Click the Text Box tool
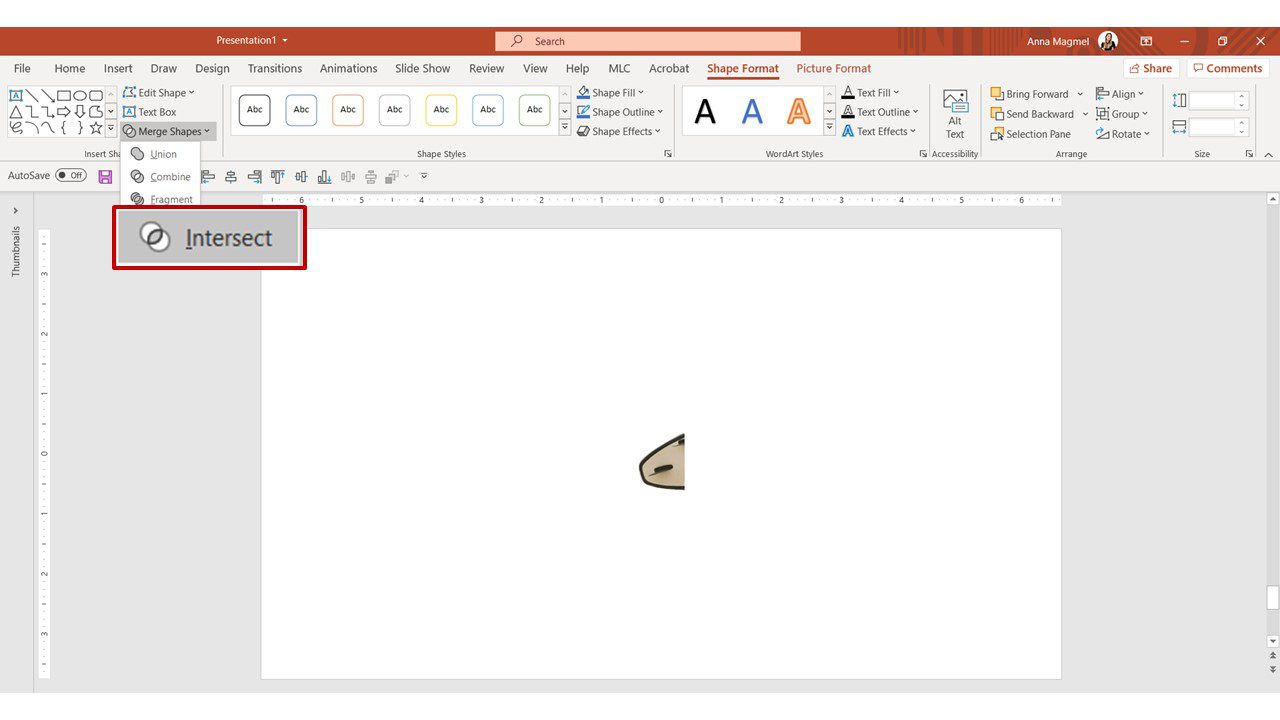 pos(149,112)
